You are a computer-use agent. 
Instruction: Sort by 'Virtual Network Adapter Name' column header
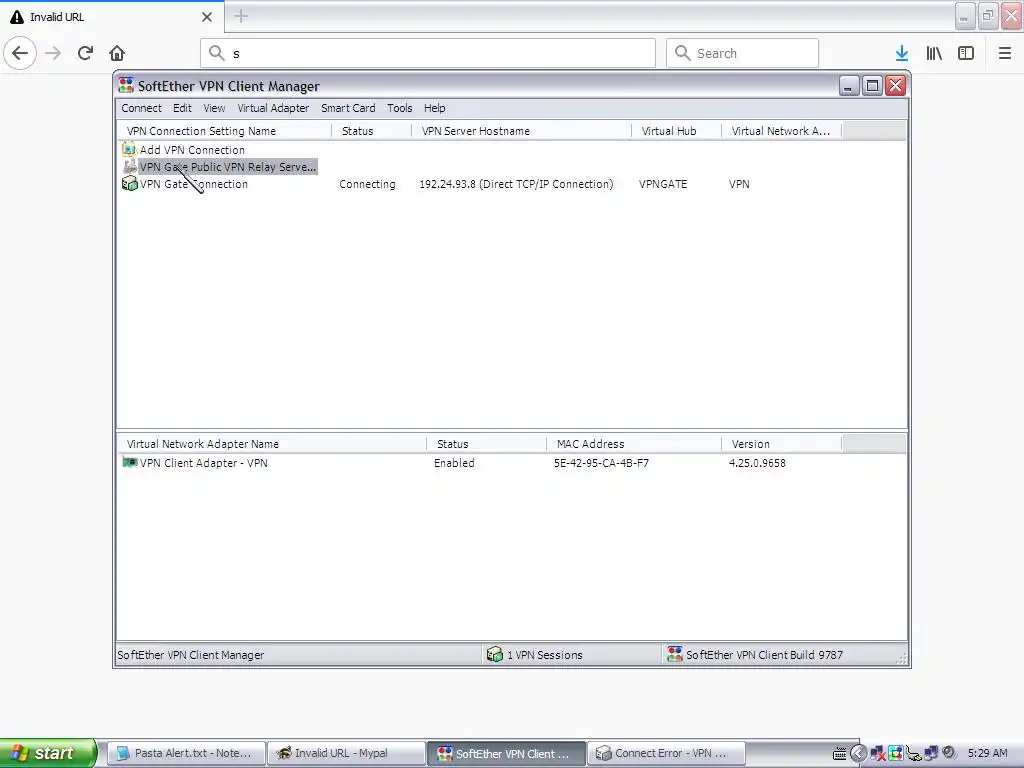[x=272, y=444]
